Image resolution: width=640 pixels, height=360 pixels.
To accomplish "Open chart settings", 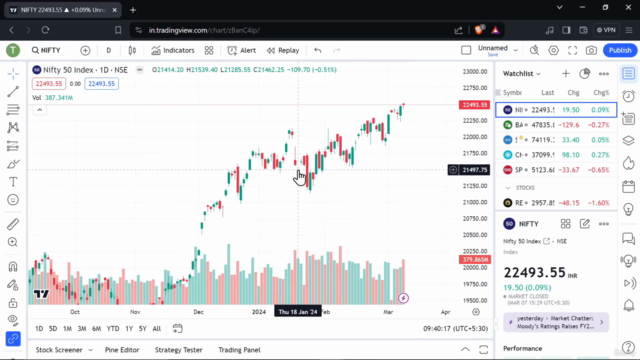I will [x=553, y=50].
